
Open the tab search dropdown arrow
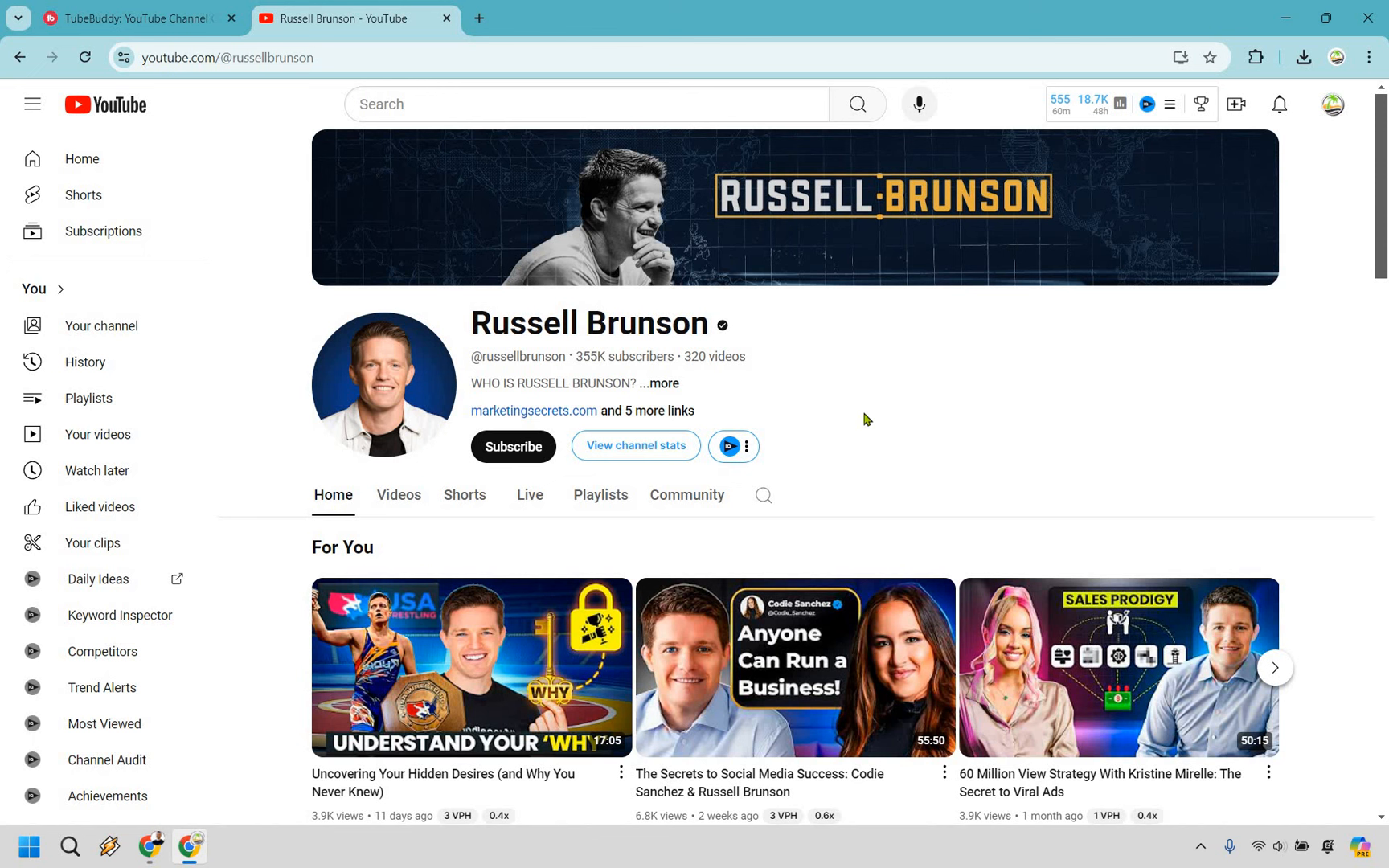tap(18, 18)
